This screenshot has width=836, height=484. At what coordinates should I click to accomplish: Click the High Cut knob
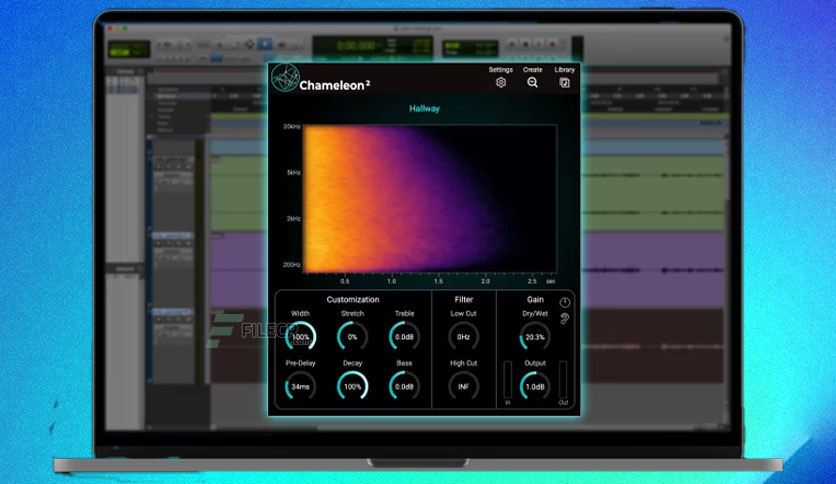[x=463, y=386]
